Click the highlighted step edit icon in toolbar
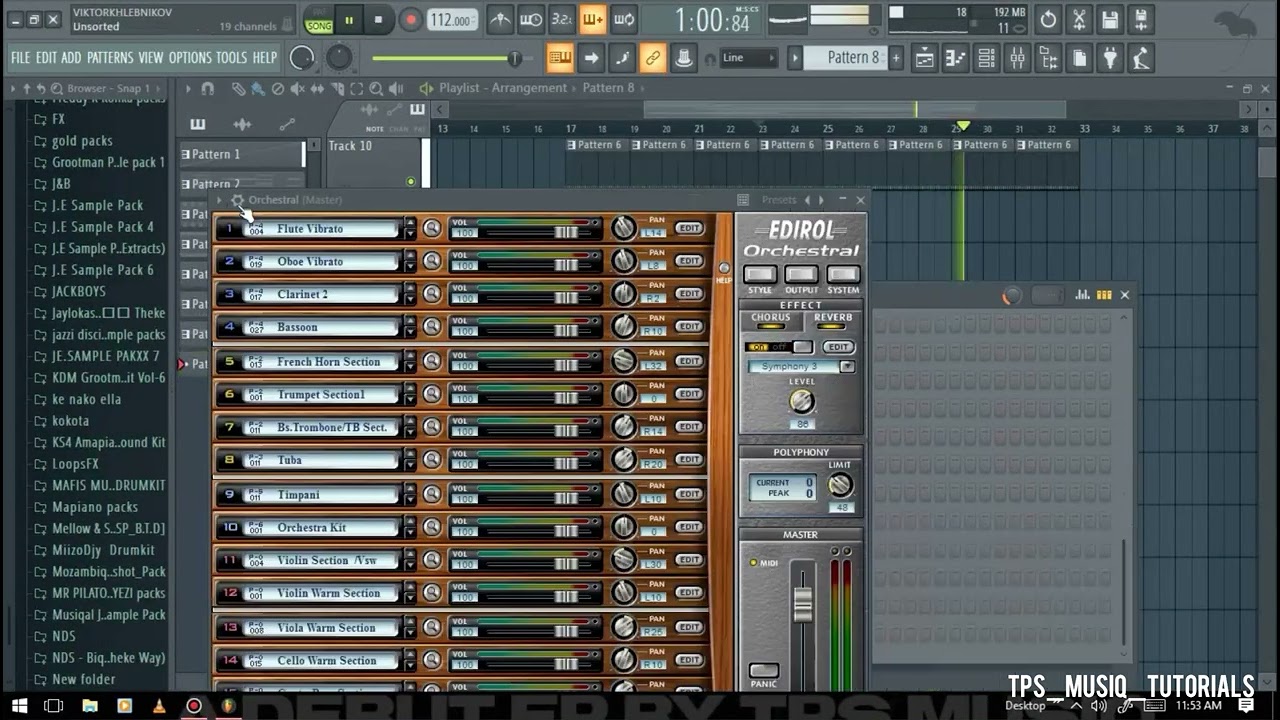 592,19
